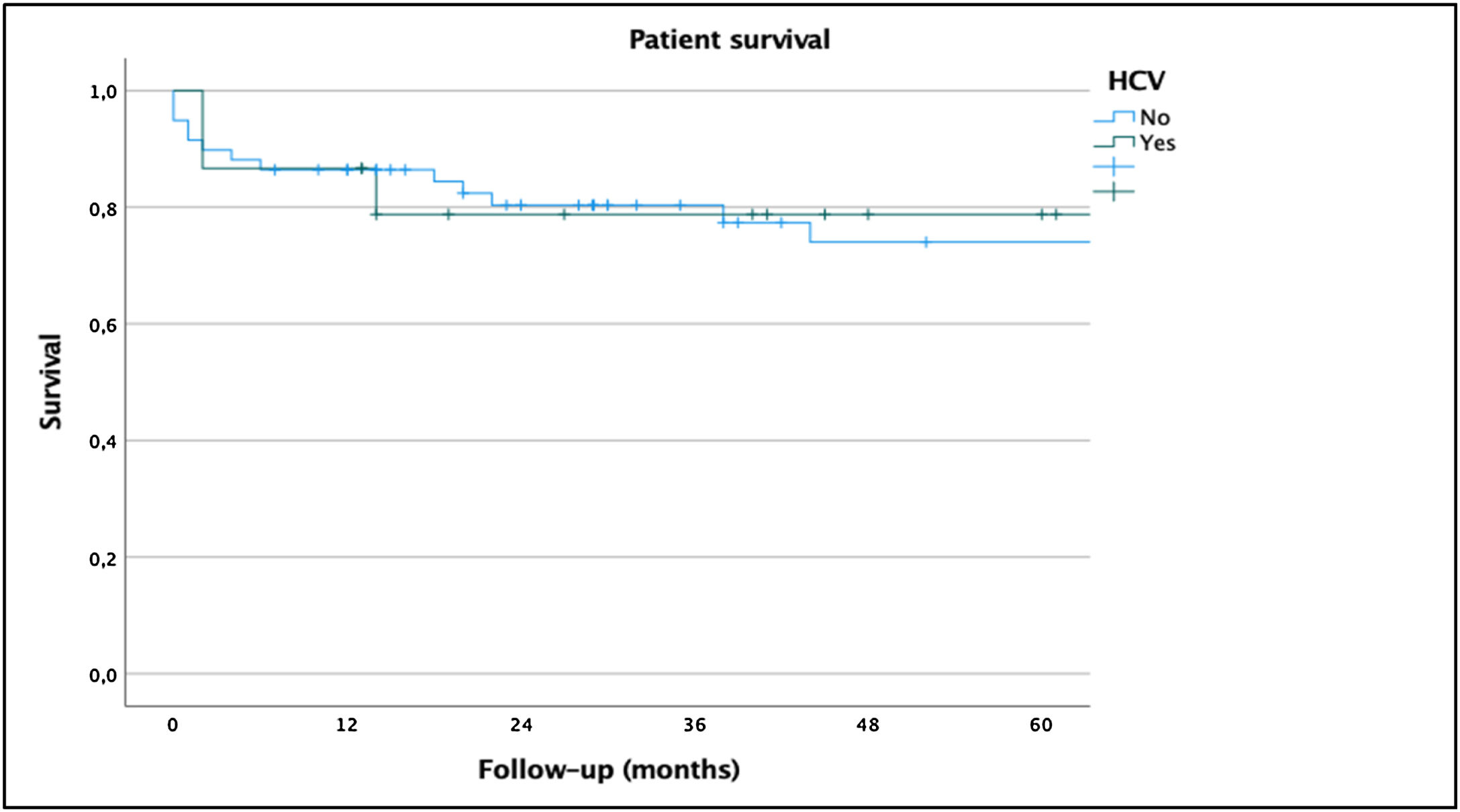Viewport: 1460px width, 812px height.
Task: Click the x-axis tick label 36
Action: point(694,725)
